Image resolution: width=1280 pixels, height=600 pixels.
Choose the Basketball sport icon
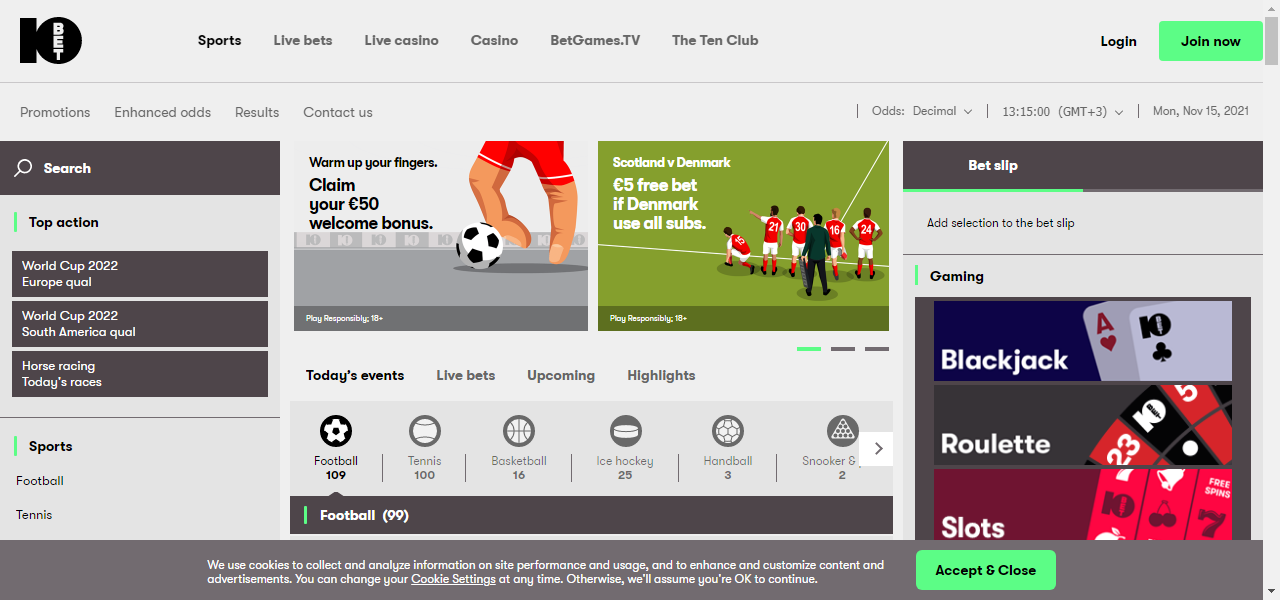pos(519,432)
